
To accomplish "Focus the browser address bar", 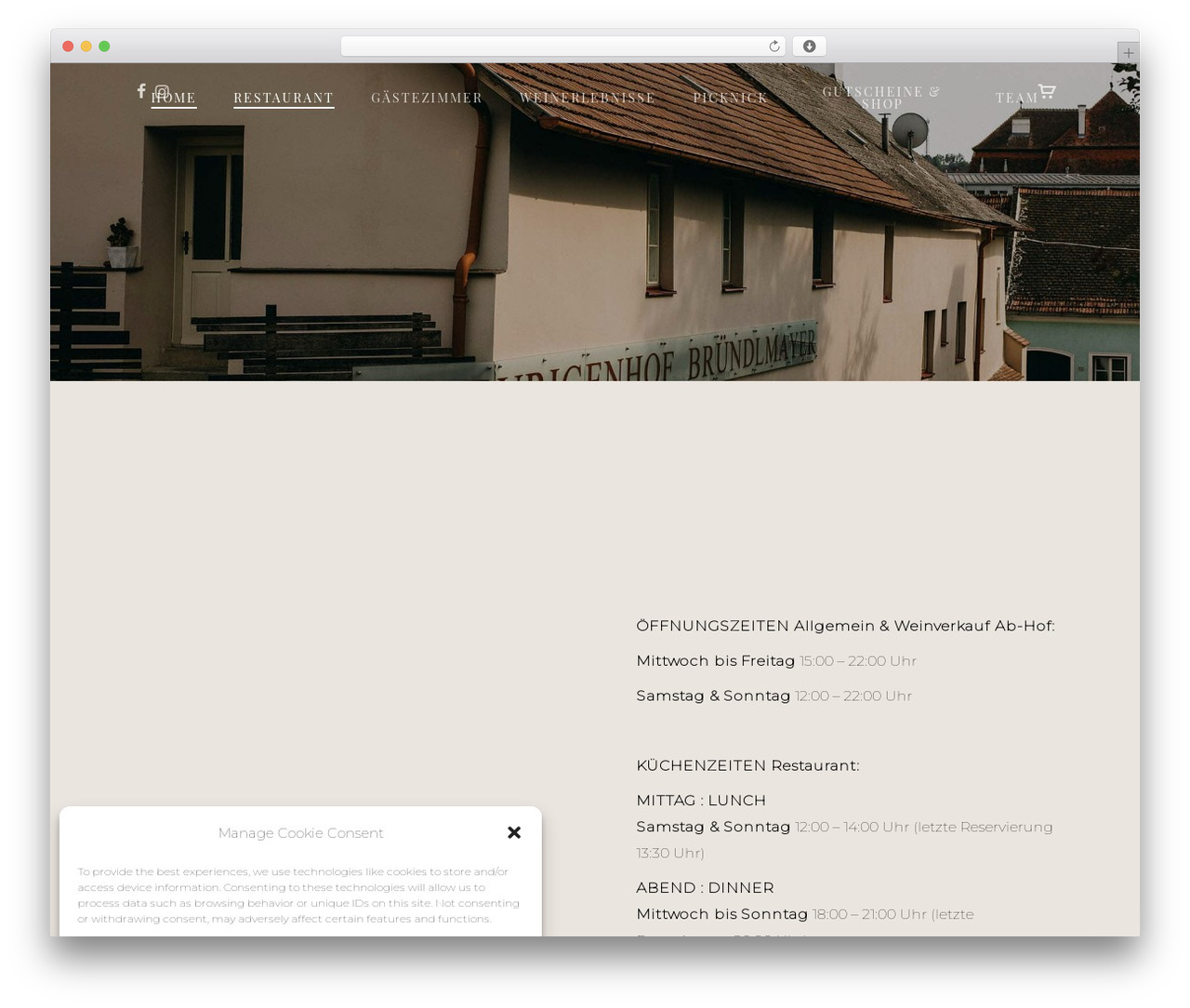I will [563, 46].
